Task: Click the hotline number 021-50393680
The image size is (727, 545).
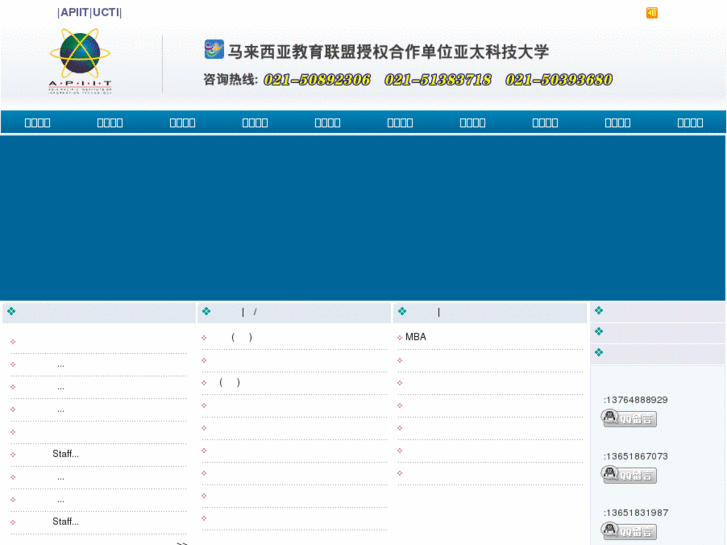Action: tap(559, 80)
